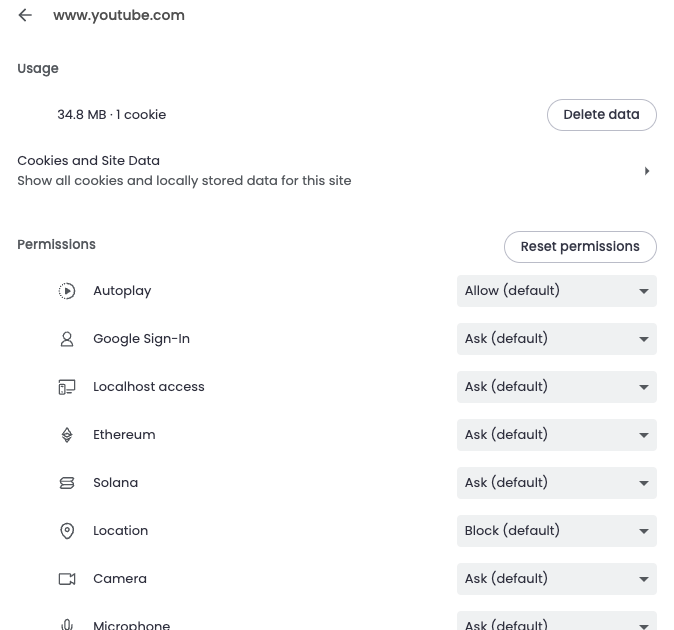Viewport: 674px width, 630px height.
Task: Open the Location Block (default) dropdown
Action: coord(557,531)
